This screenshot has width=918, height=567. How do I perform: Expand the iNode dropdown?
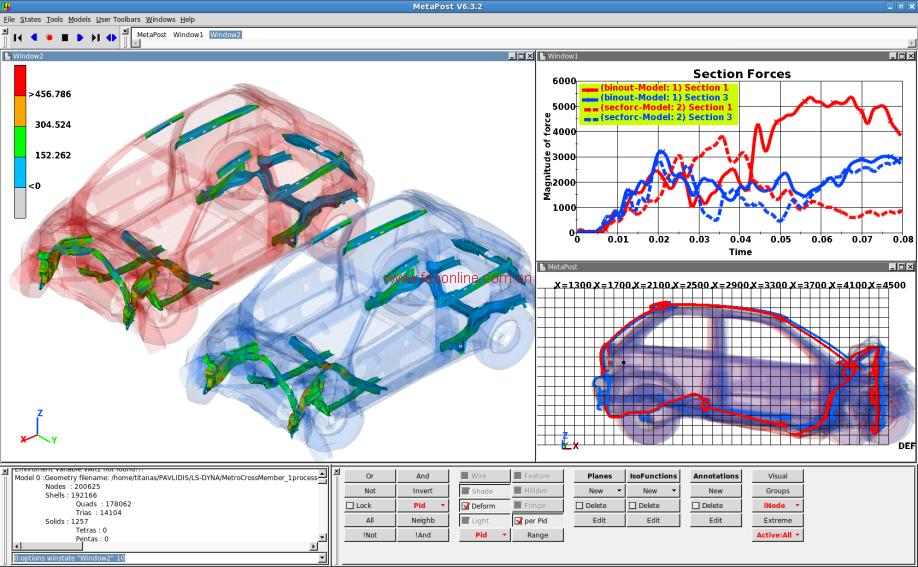click(x=777, y=506)
